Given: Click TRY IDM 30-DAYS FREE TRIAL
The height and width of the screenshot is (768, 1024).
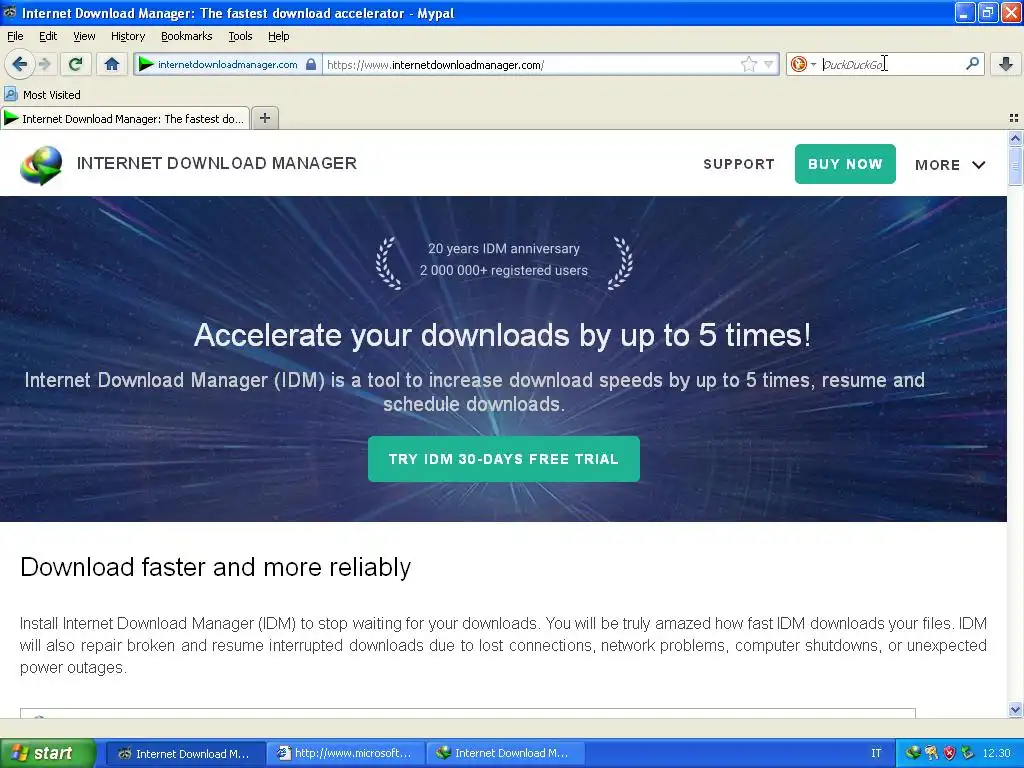Looking at the screenshot, I should pos(504,459).
